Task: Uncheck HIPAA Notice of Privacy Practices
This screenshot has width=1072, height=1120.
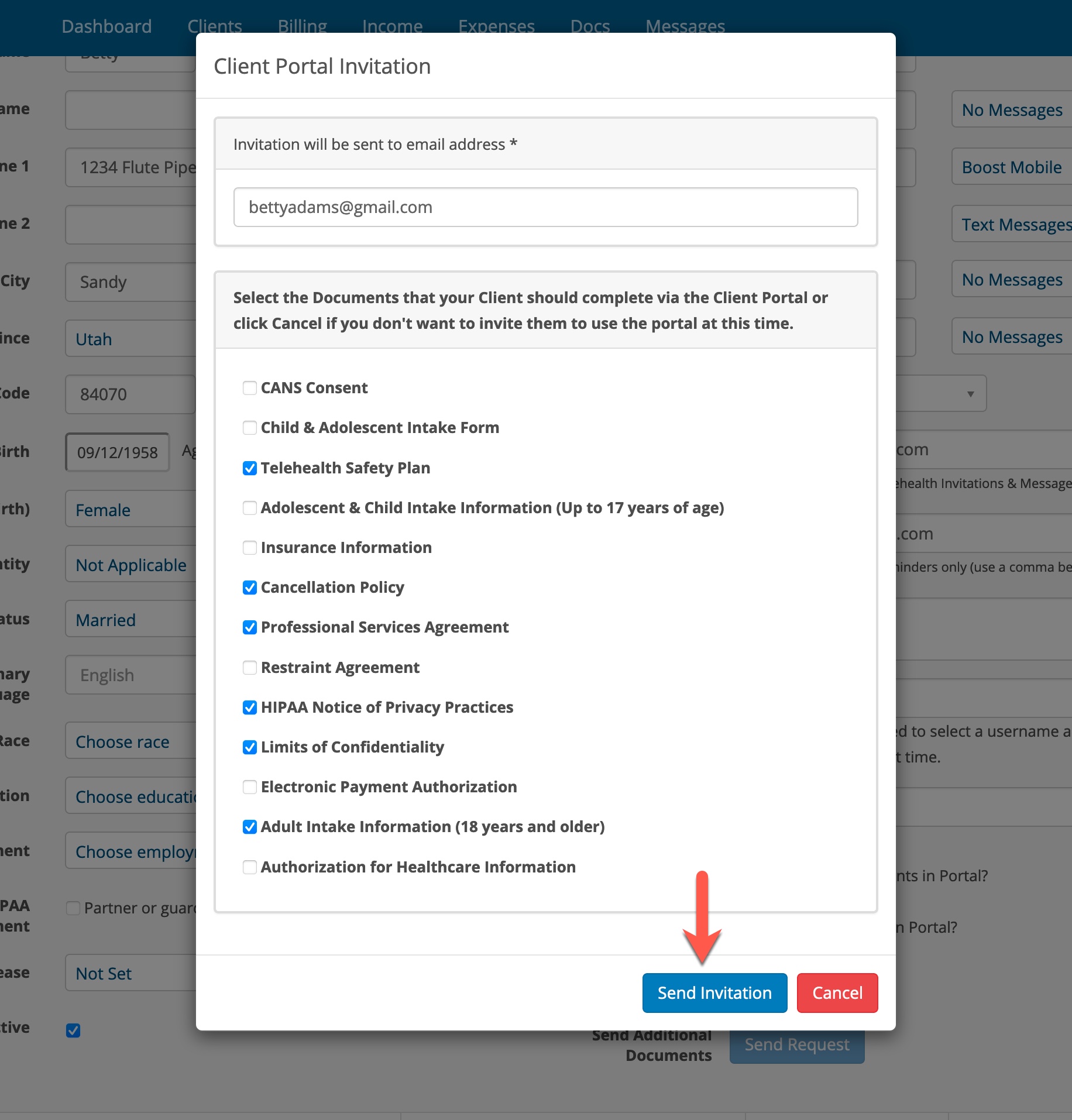Action: click(x=250, y=707)
